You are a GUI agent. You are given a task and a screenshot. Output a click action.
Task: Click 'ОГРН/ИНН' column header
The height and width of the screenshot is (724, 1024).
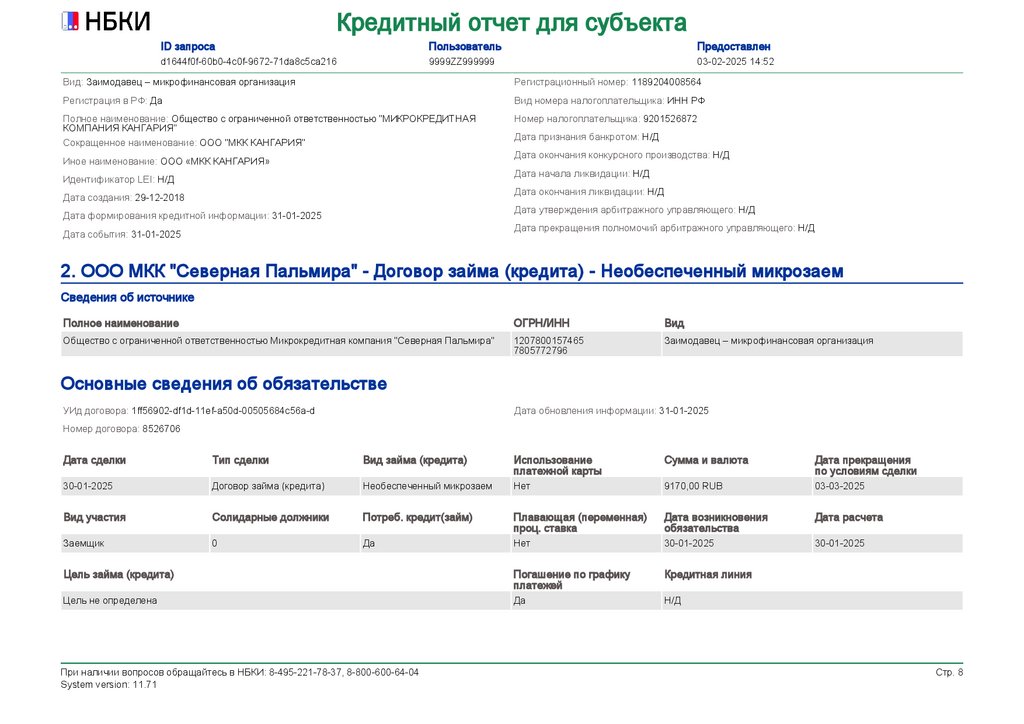pyautogui.click(x=541, y=323)
